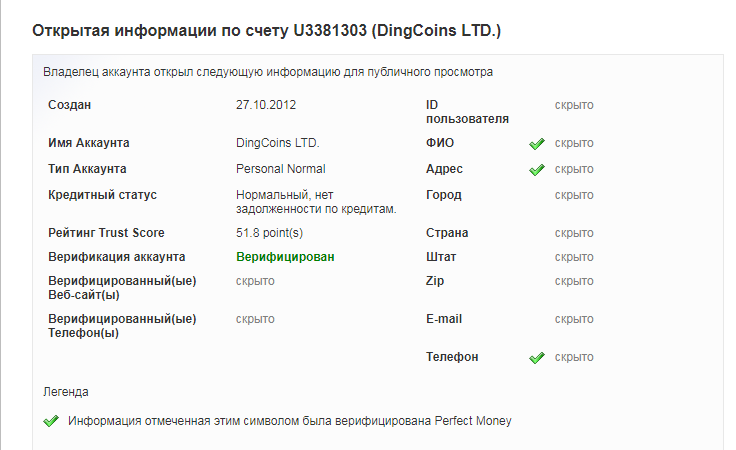Click the hidden value in E-mail row
The height and width of the screenshot is (450, 736).
point(574,319)
